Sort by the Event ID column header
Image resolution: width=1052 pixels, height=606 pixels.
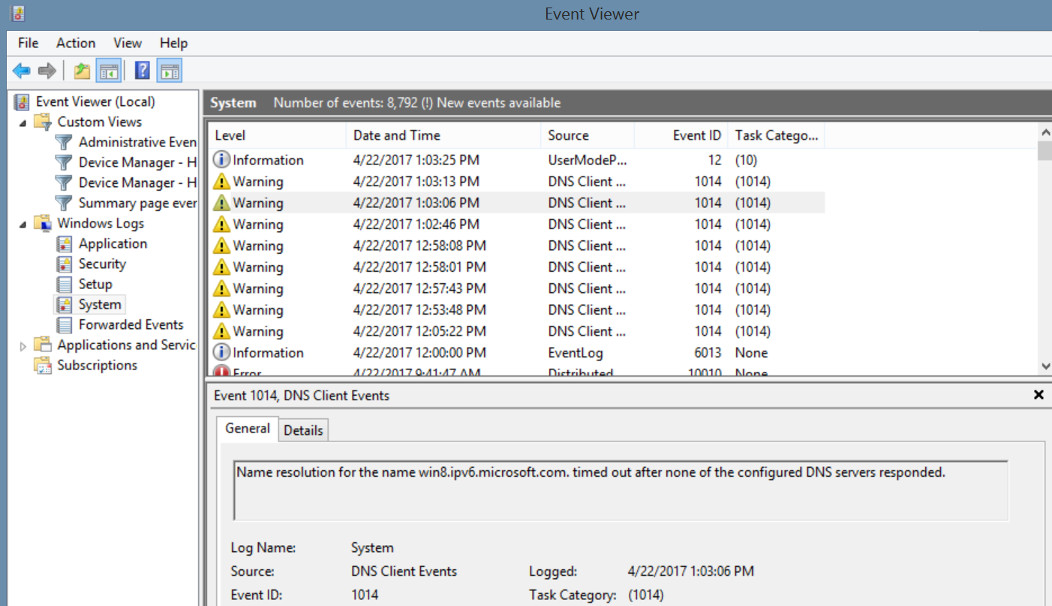(681, 136)
